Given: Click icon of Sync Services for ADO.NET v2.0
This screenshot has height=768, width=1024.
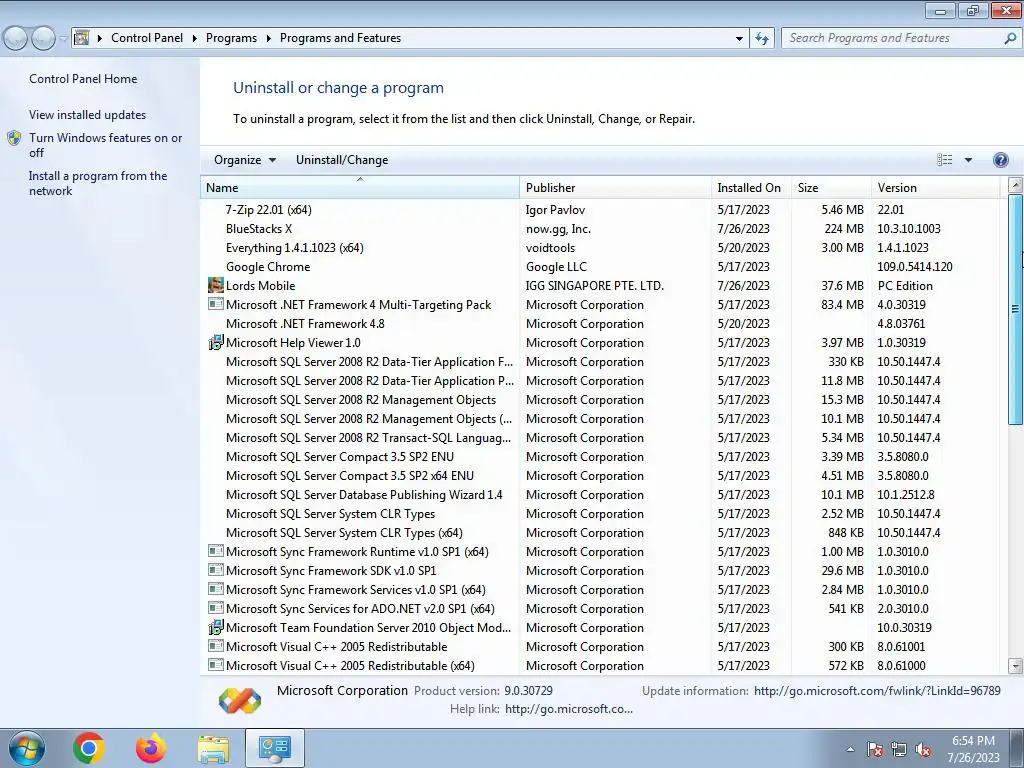Looking at the screenshot, I should tap(216, 608).
